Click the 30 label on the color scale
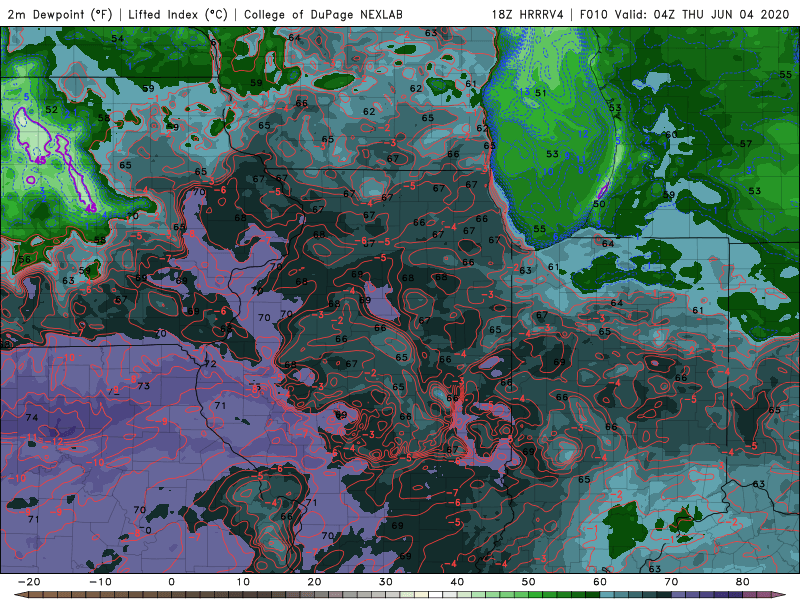 coord(386,582)
